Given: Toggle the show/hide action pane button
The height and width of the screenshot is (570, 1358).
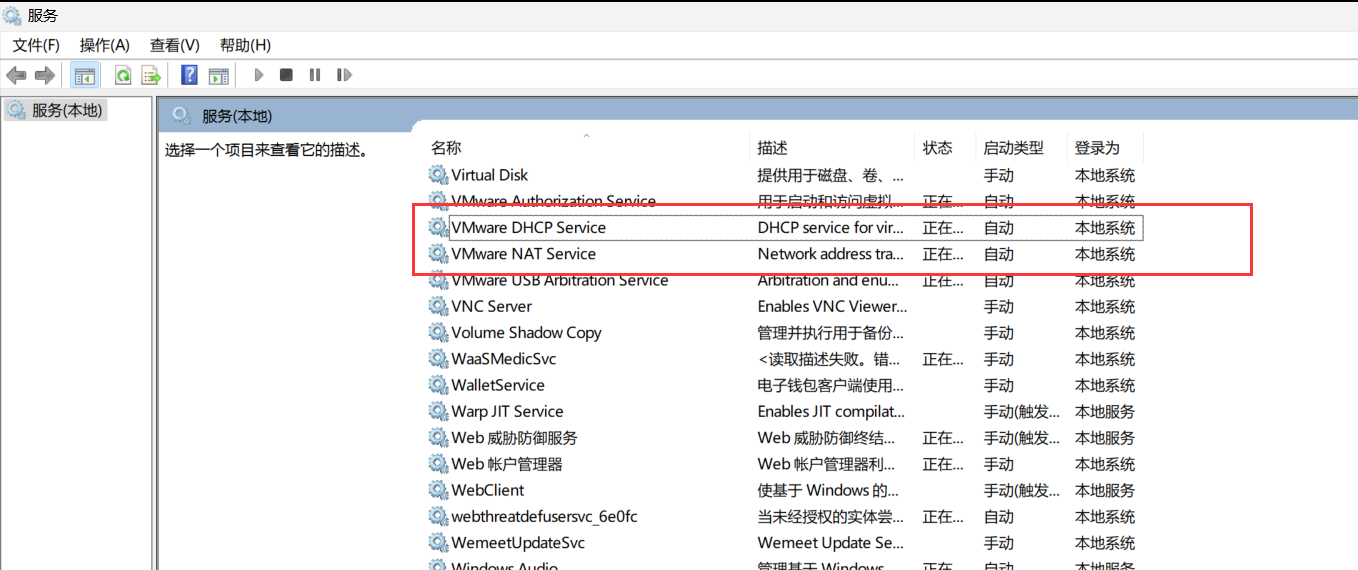Looking at the screenshot, I should (218, 75).
